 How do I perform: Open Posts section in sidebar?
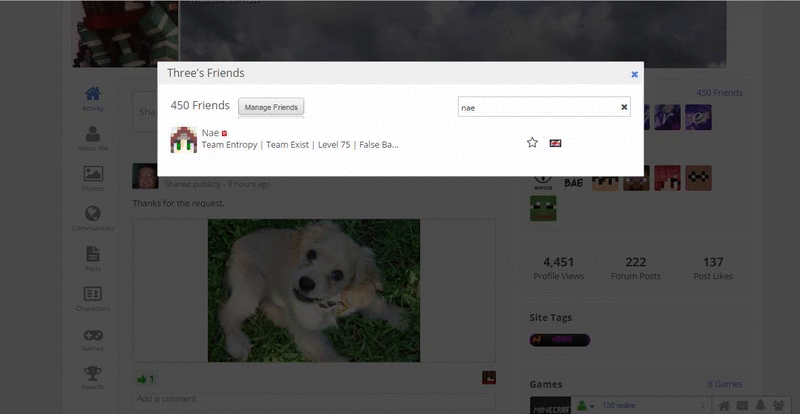tap(93, 259)
